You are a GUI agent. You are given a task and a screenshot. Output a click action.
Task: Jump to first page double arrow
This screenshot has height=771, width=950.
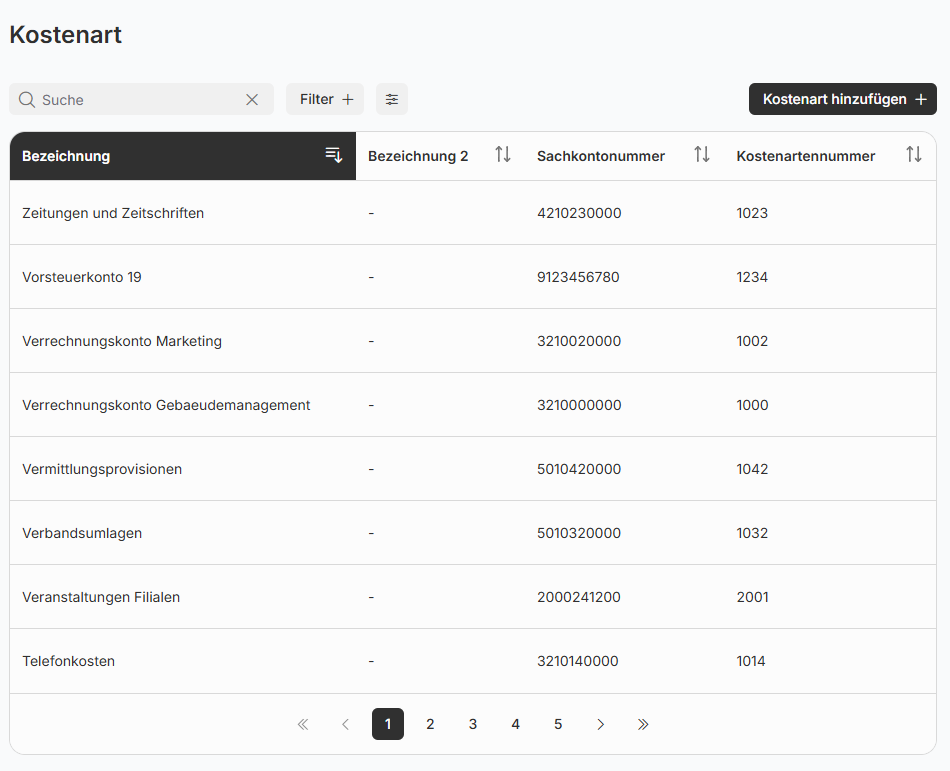[303, 724]
